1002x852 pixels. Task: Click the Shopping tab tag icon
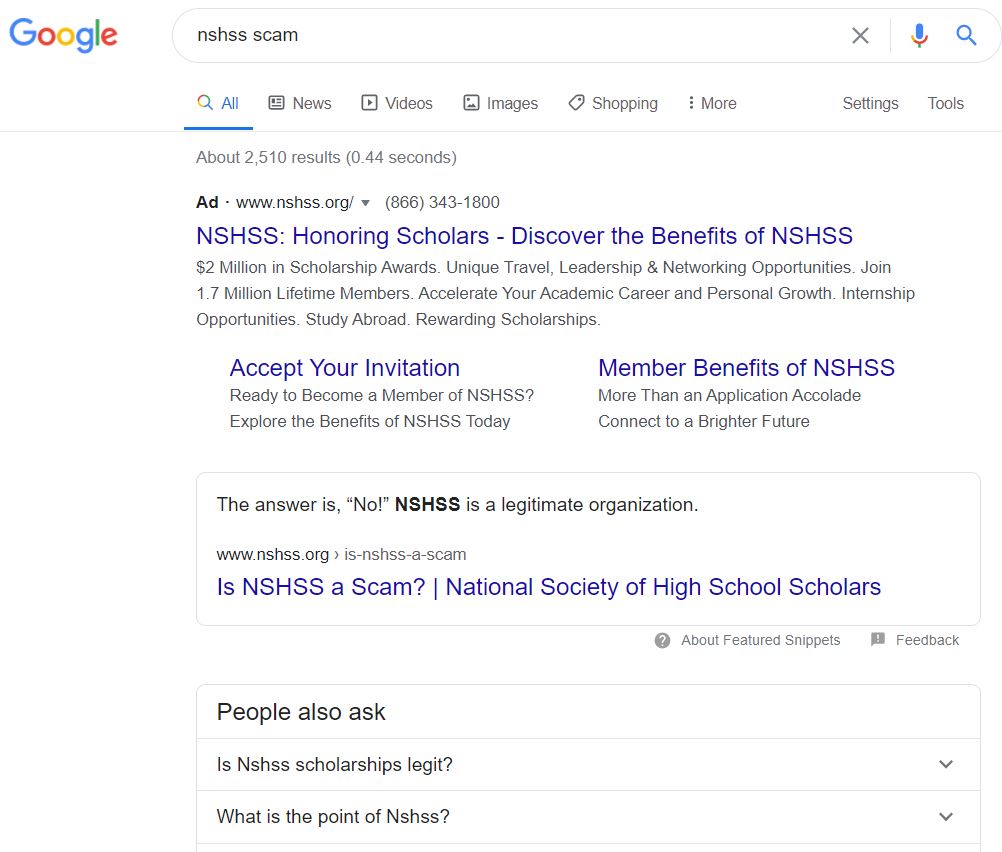576,102
